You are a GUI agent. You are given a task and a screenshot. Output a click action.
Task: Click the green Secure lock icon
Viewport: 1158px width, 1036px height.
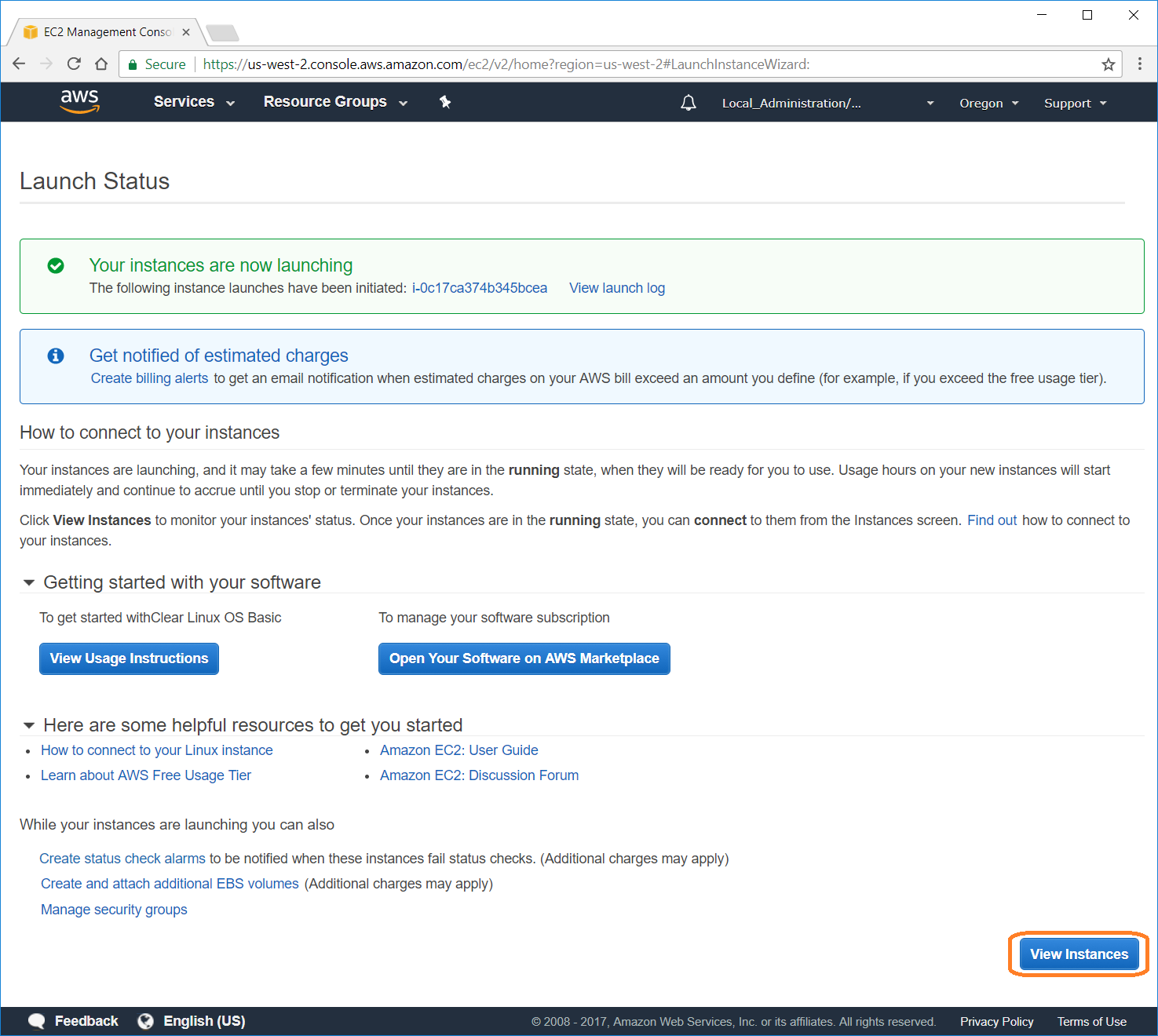coord(133,65)
